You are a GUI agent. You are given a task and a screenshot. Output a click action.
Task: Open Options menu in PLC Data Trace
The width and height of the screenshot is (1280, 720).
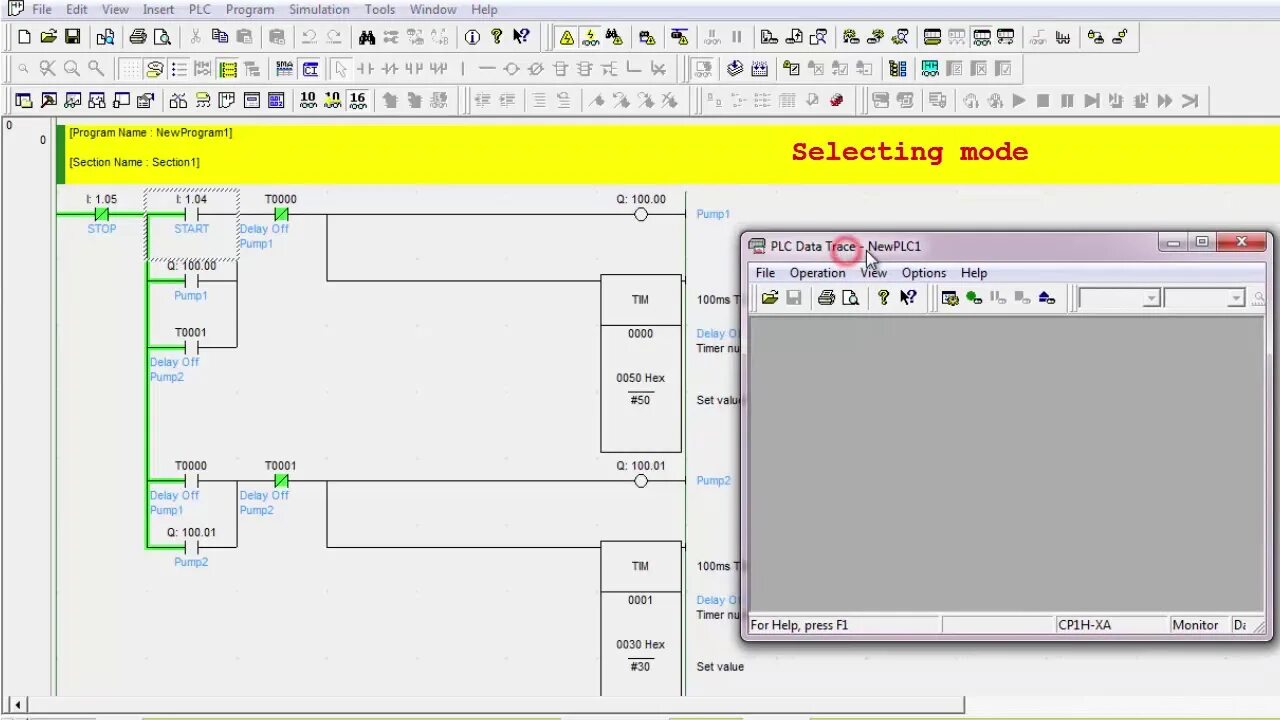(x=924, y=272)
